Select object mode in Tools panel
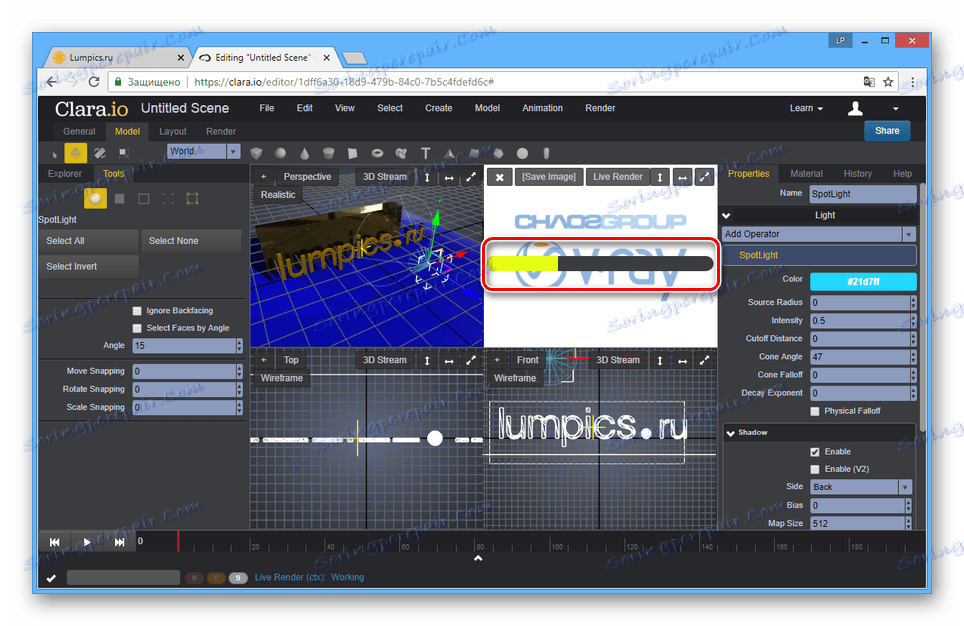Viewport: 964px width, 626px height. click(95, 199)
